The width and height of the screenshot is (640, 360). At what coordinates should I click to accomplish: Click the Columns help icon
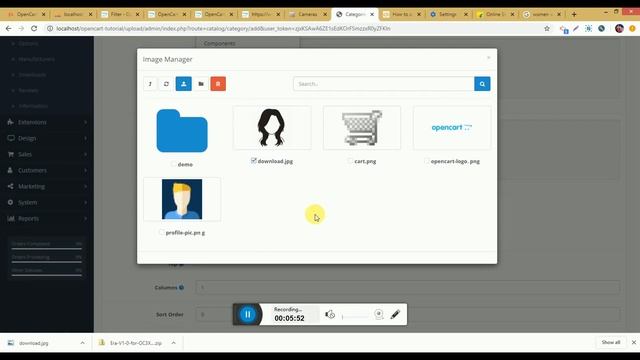(x=181, y=287)
